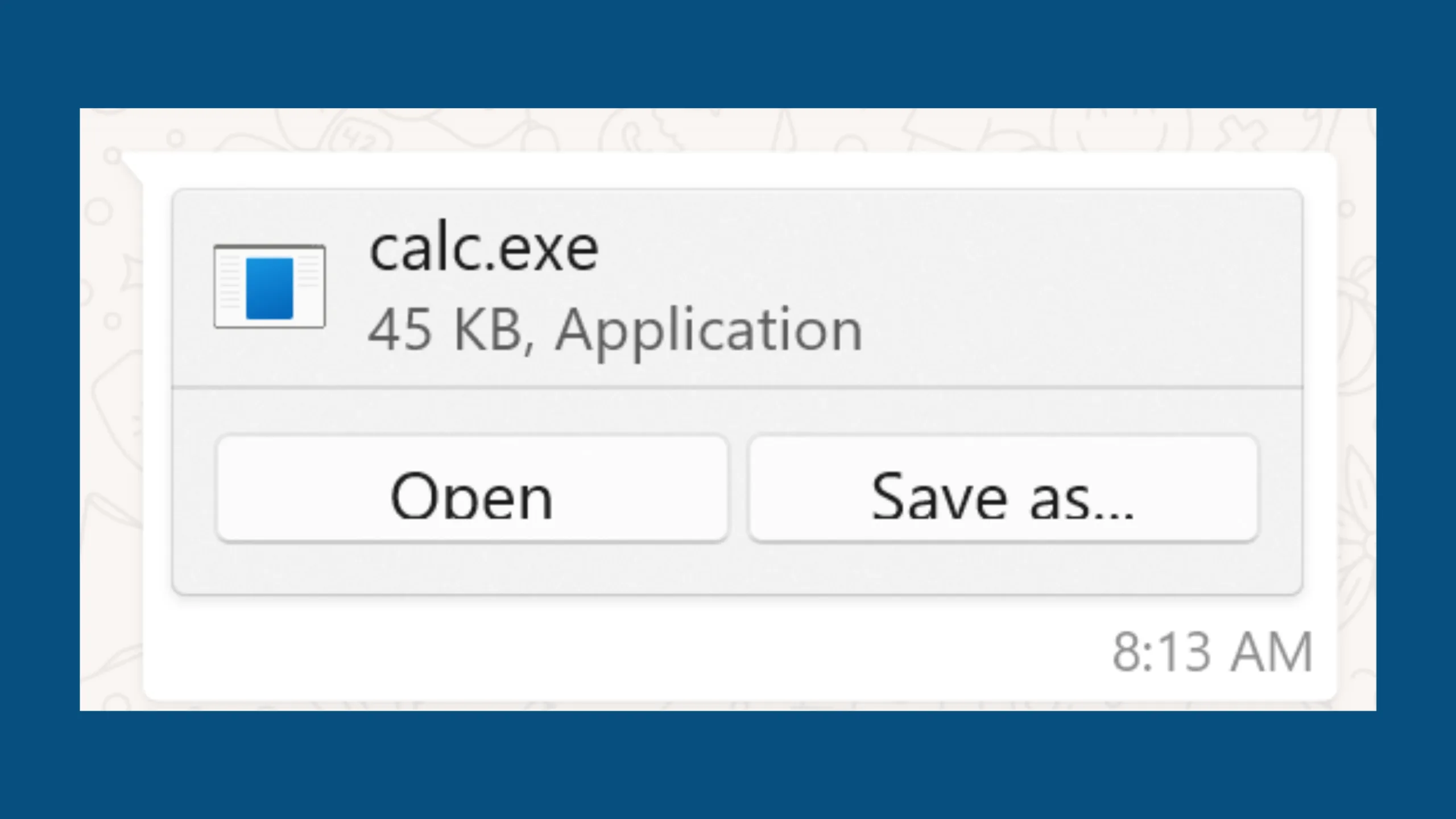Click the divider line above the buttons

pos(737,388)
